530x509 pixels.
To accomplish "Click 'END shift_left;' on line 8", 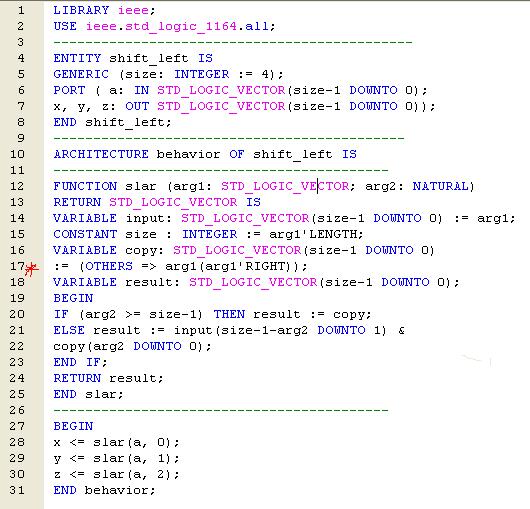I will 112,122.
